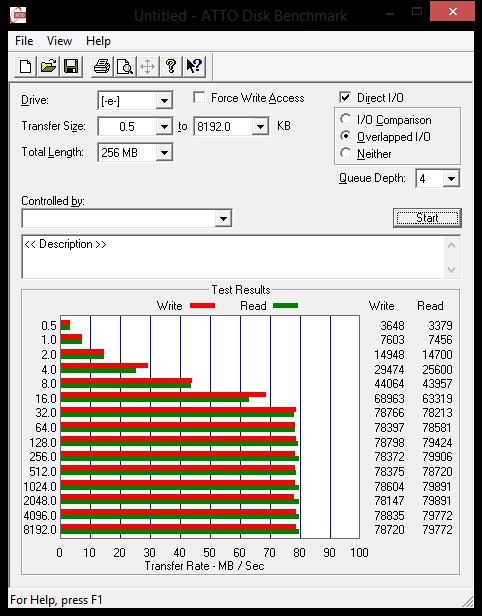
Task: Expand the Drive dropdown
Action: pyautogui.click(x=164, y=101)
